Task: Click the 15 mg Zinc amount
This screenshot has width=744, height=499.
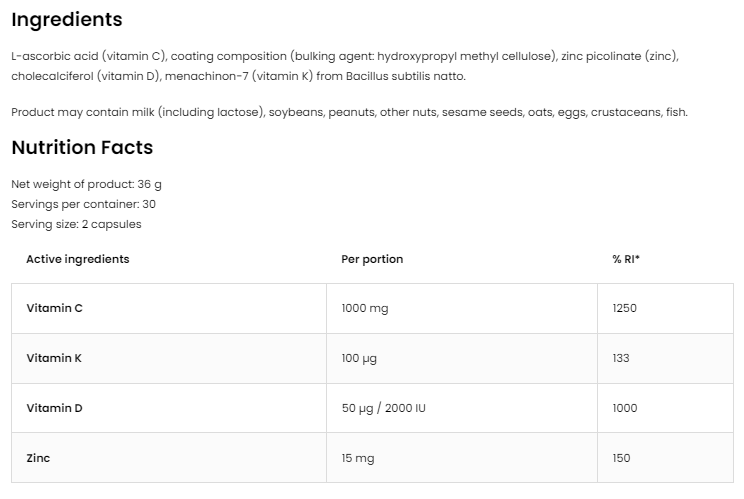Action: (358, 458)
